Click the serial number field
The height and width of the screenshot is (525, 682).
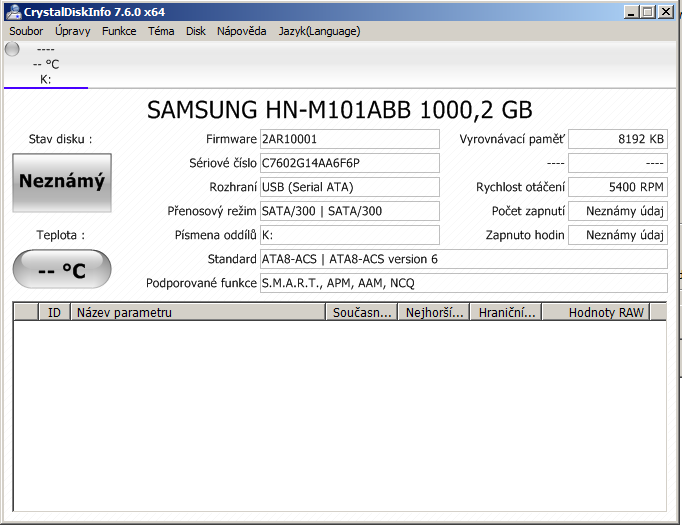[x=349, y=163]
